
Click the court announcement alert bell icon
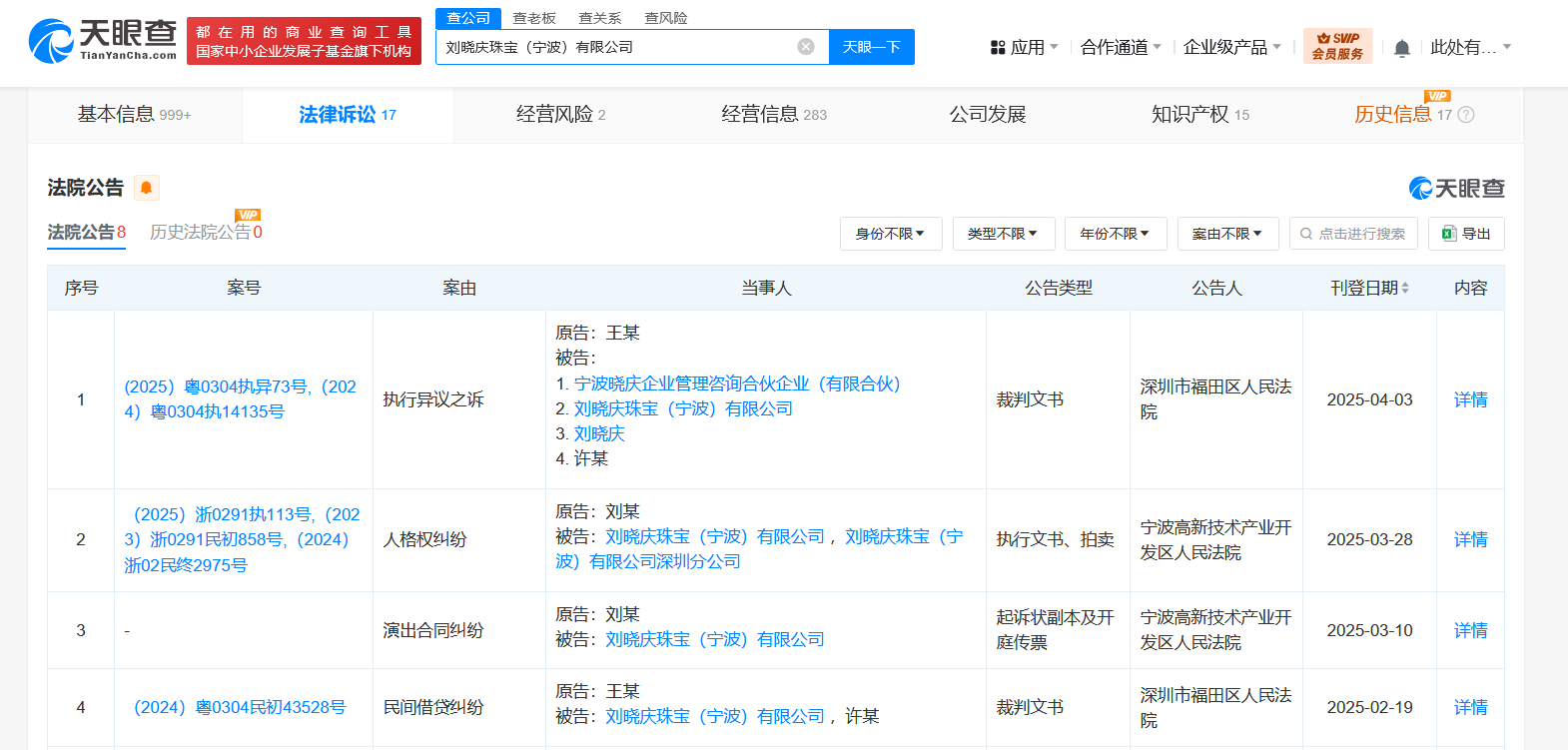coord(146,188)
